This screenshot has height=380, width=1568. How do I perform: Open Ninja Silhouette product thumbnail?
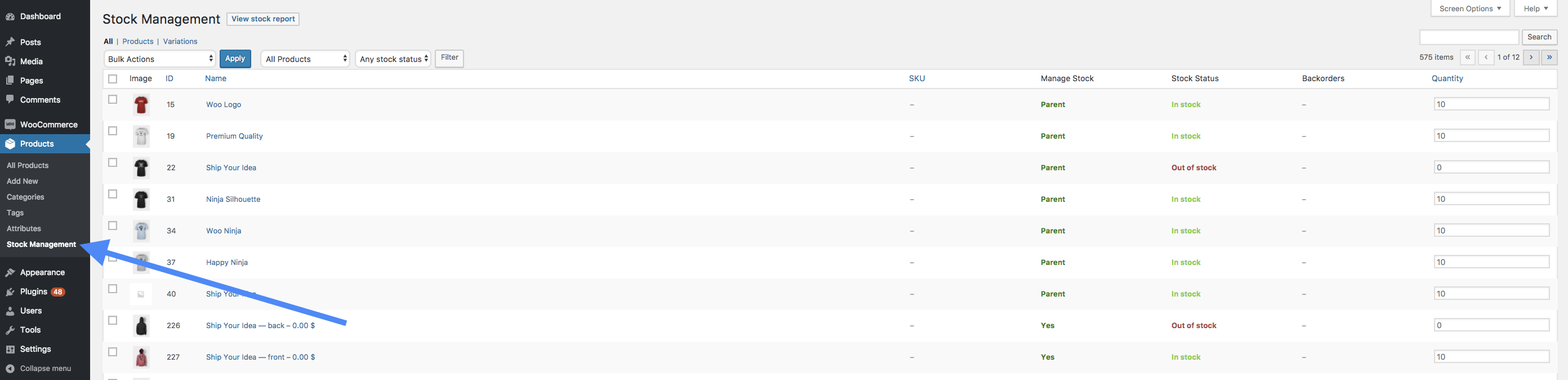[x=141, y=200]
